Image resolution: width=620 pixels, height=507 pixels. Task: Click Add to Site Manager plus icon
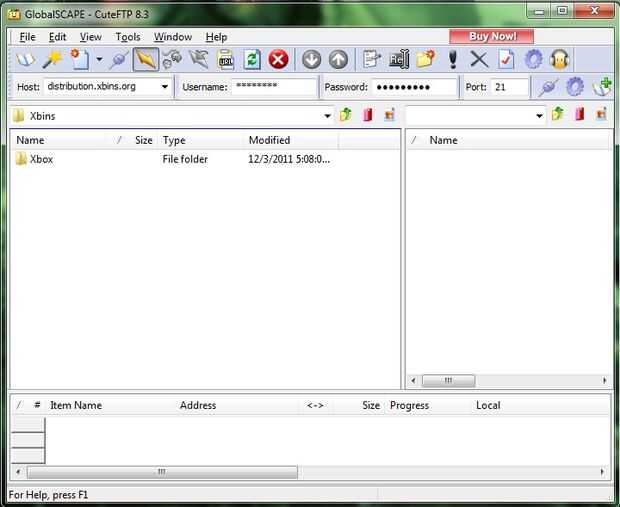click(602, 87)
